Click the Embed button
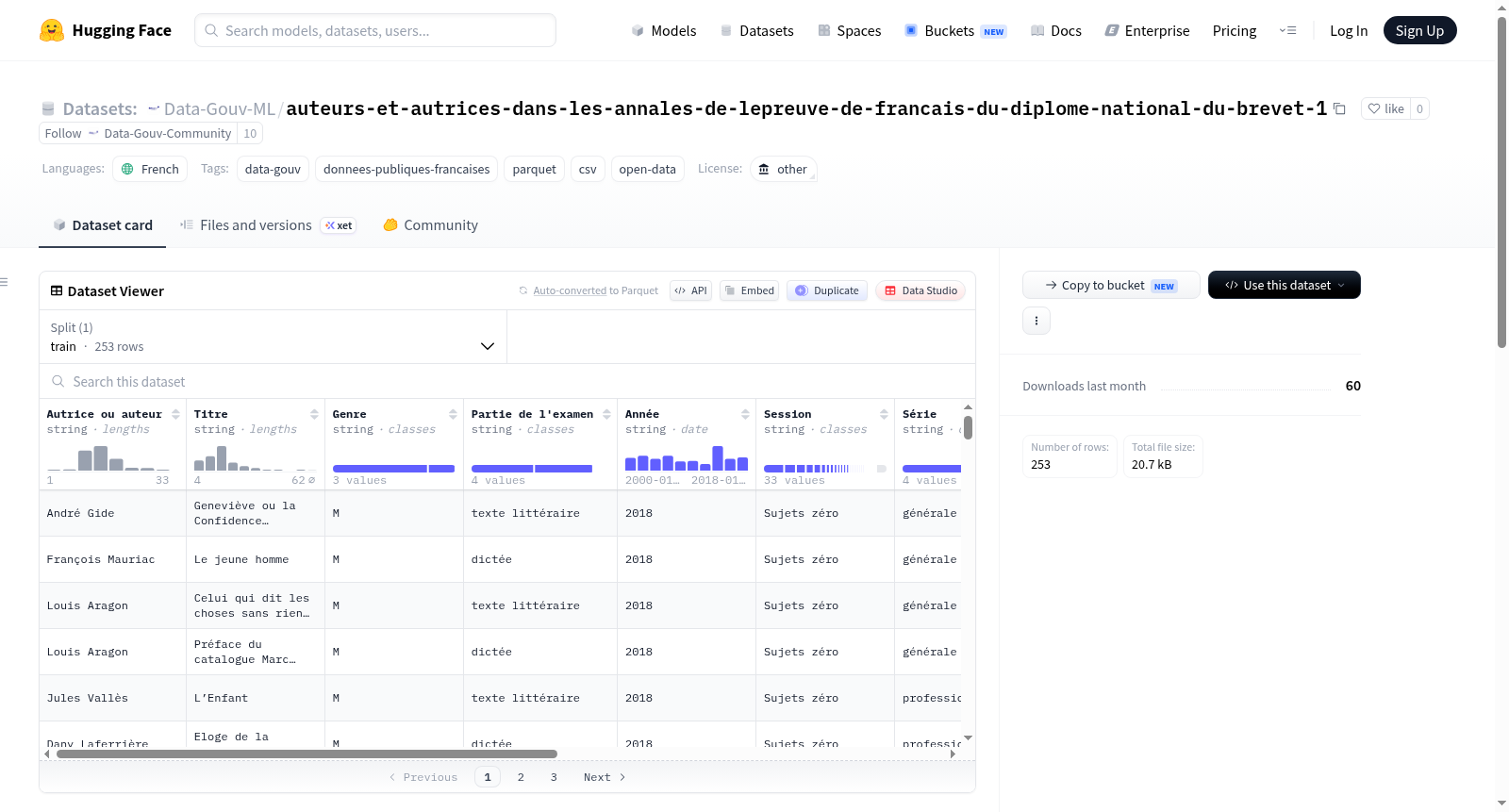The image size is (1509, 812). click(x=750, y=290)
